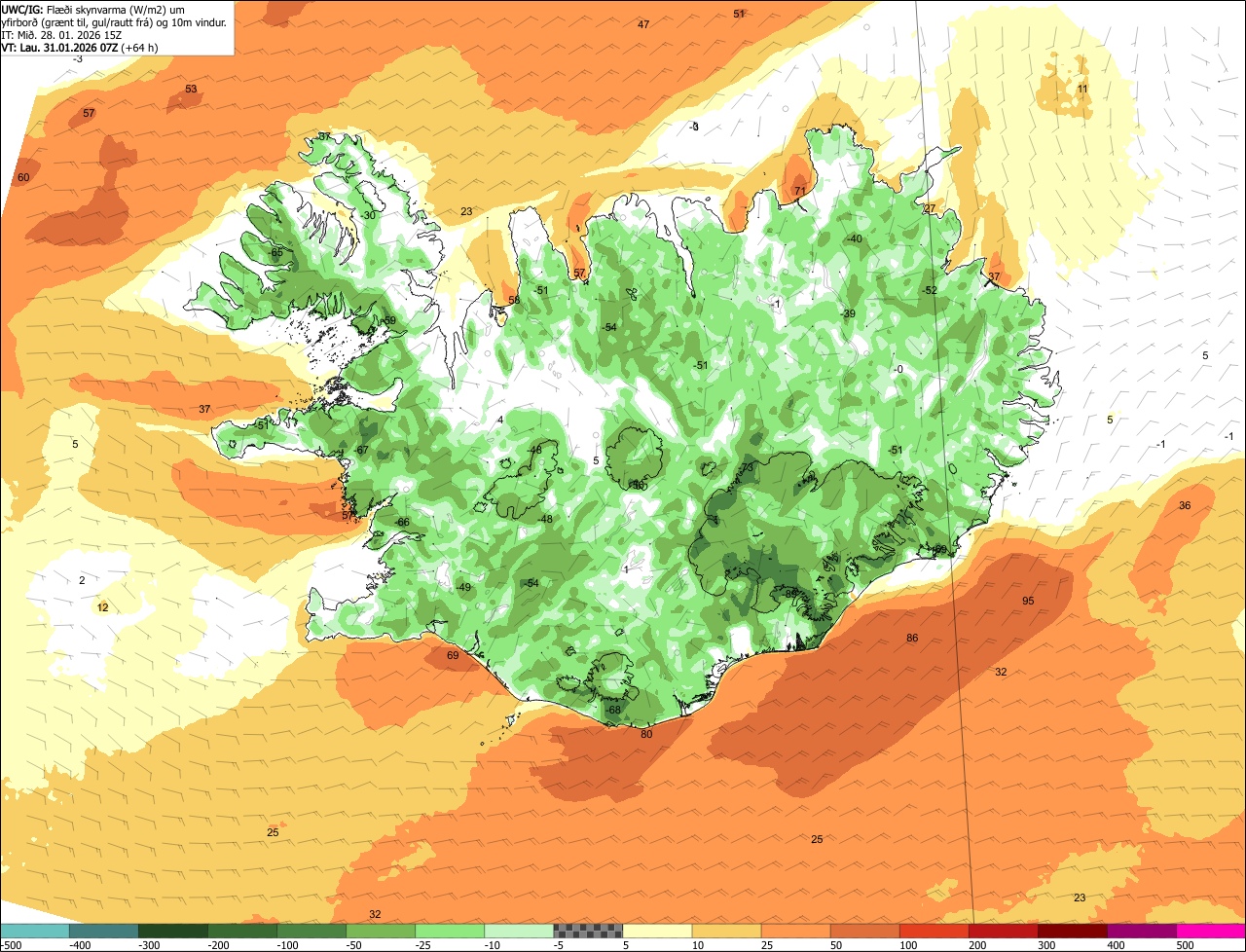The width and height of the screenshot is (1246, 952).
Task: Click the legend swatch between 400 and 500
Action: 1141,931
